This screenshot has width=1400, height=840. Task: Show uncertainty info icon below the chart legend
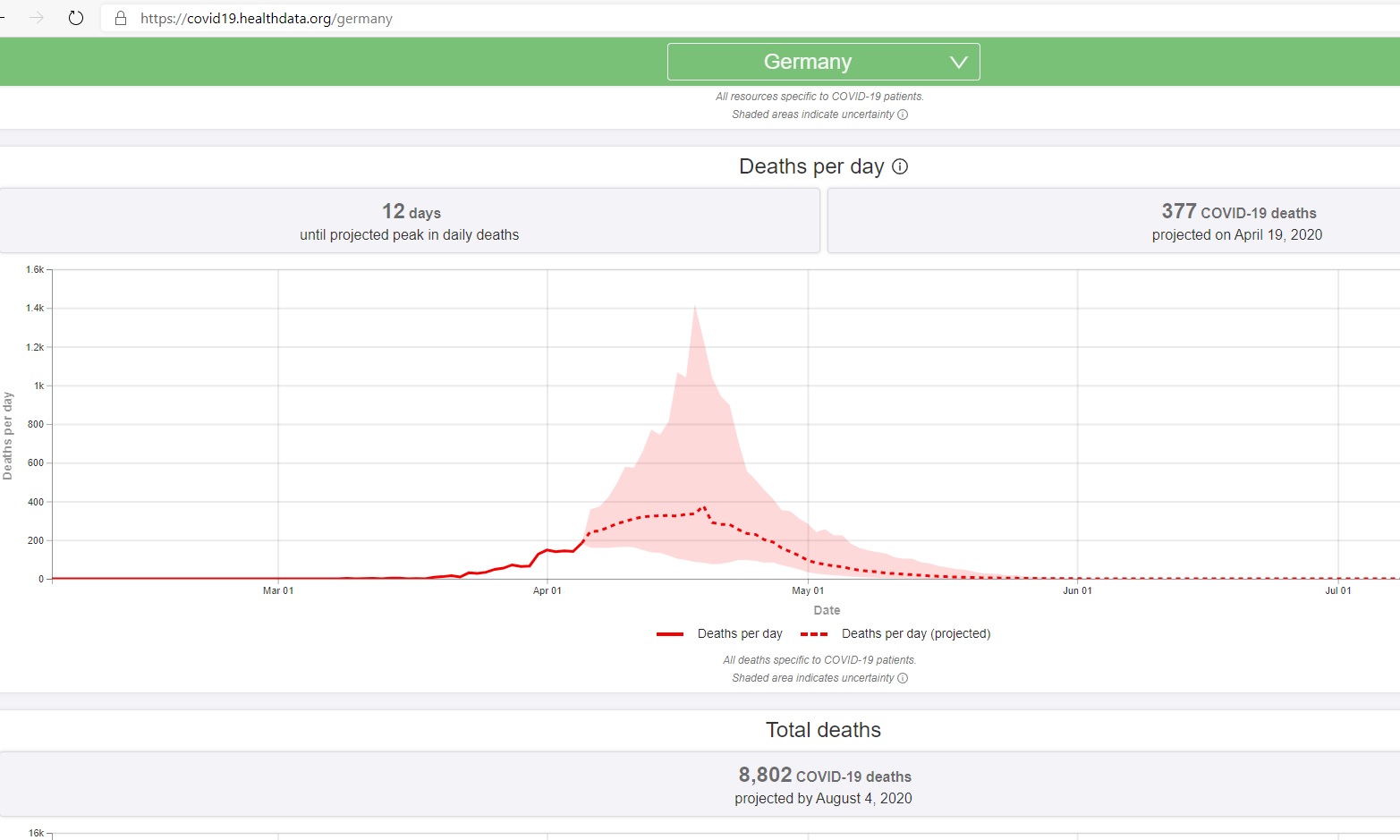coord(903,678)
